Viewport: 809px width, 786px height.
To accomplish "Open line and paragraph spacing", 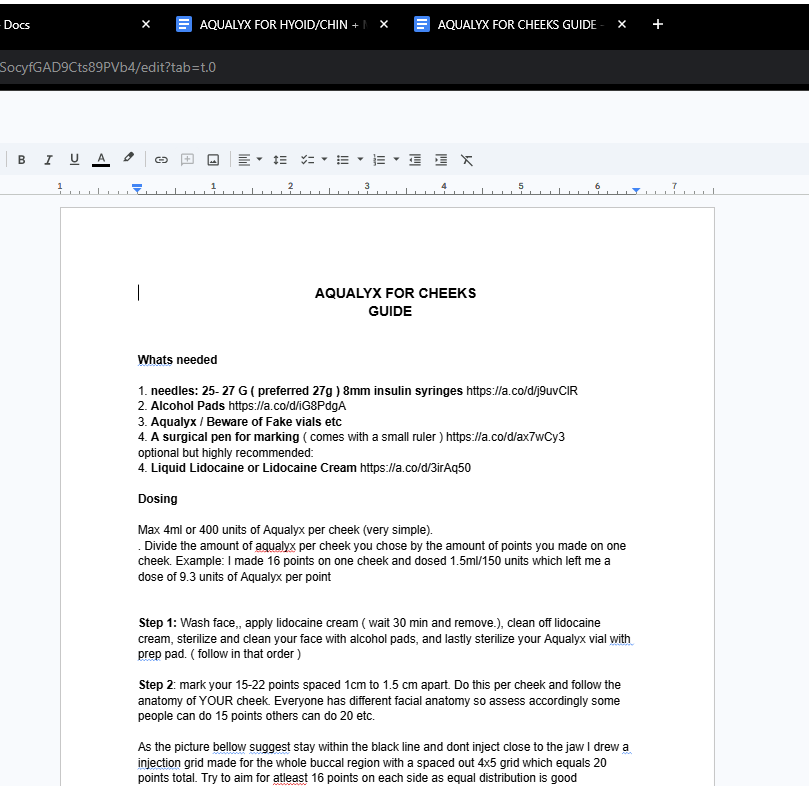I will [x=280, y=160].
